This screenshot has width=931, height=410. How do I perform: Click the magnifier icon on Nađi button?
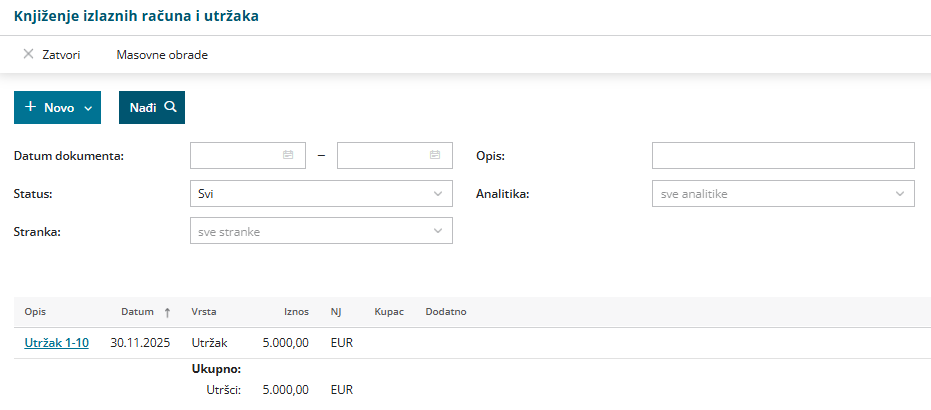click(170, 107)
